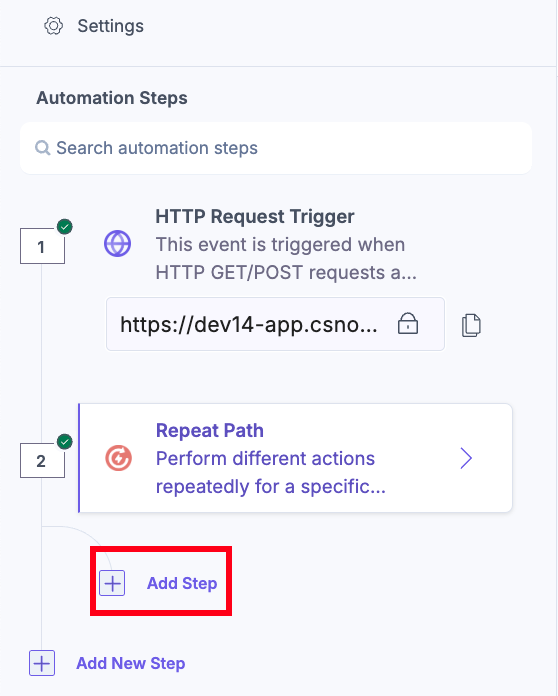Focus the Search automation steps field
This screenshot has width=558, height=696.
pyautogui.click(x=276, y=148)
